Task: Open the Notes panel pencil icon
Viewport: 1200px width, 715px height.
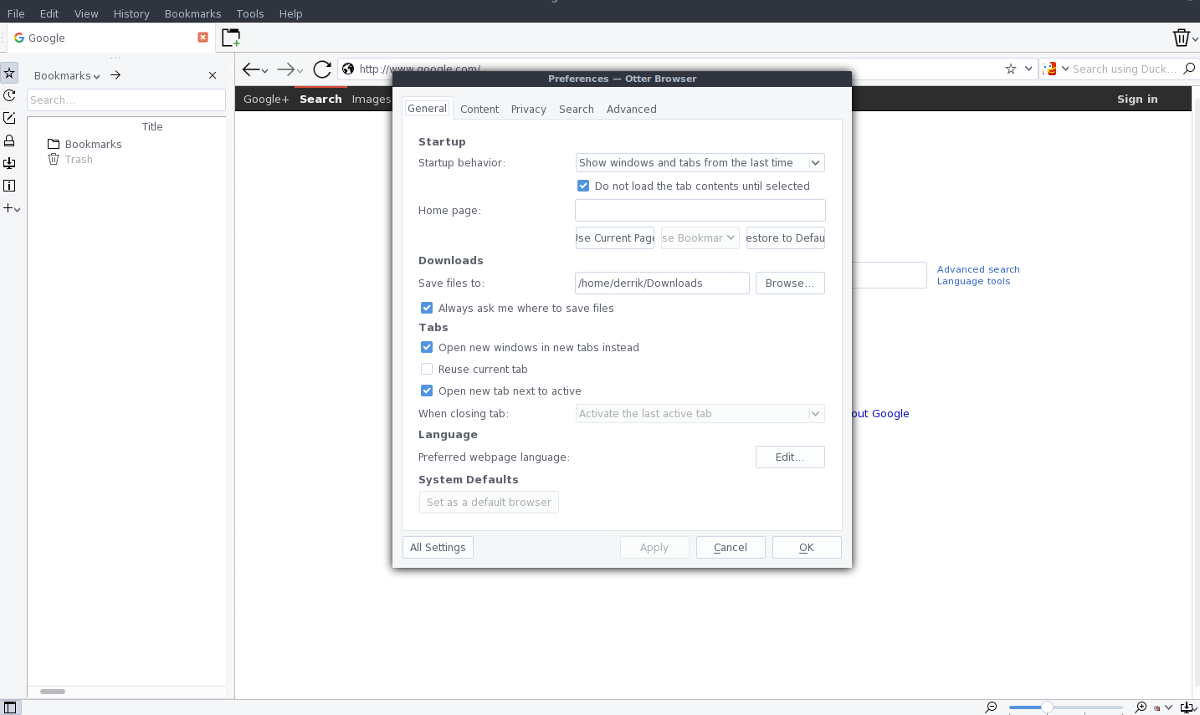Action: [10, 118]
